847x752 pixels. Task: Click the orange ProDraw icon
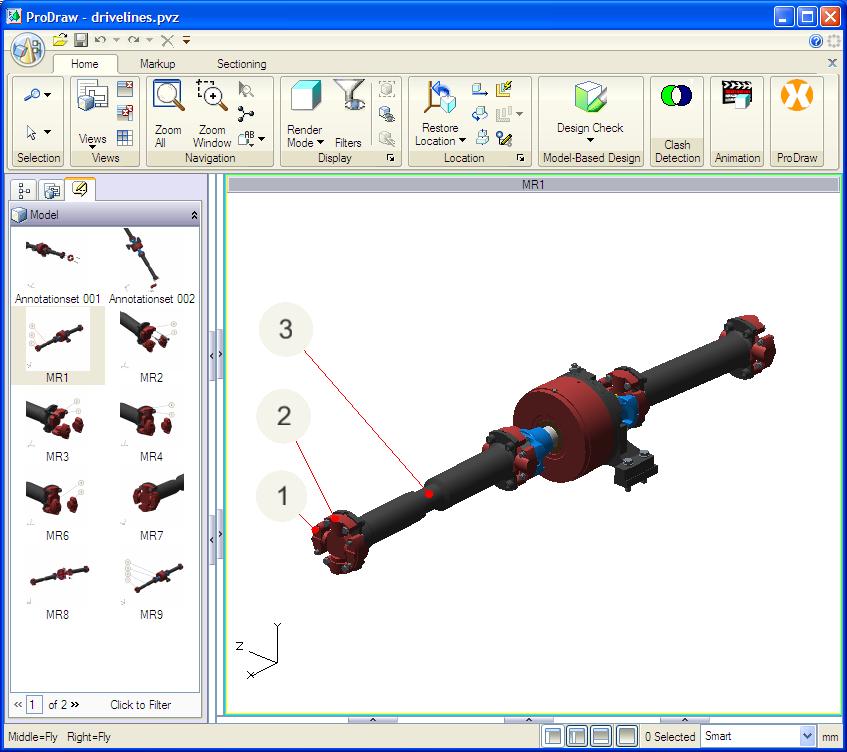(796, 98)
